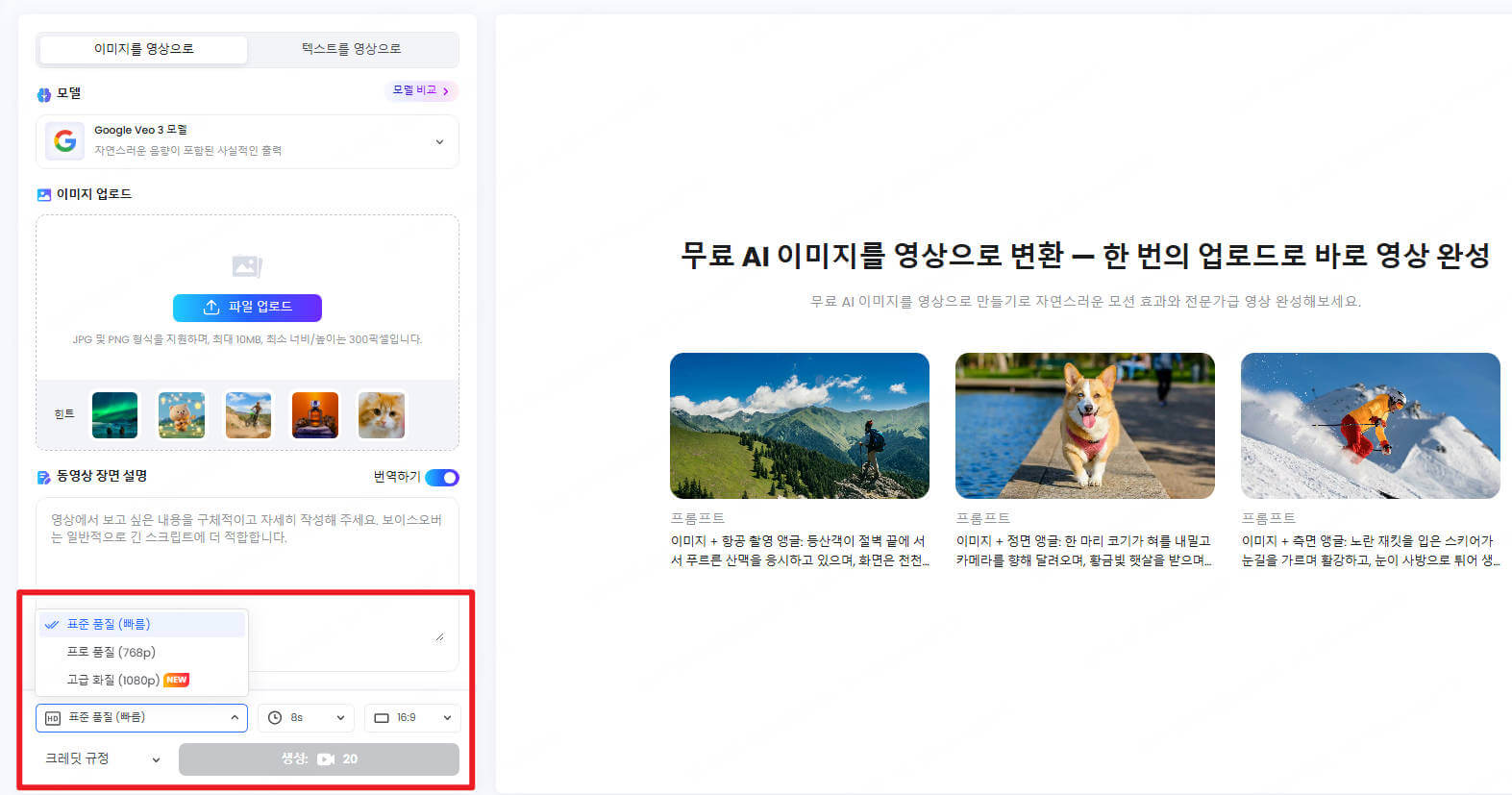Click the NEW badge next to 1080p
The height and width of the screenshot is (795, 1512).
tap(177, 680)
